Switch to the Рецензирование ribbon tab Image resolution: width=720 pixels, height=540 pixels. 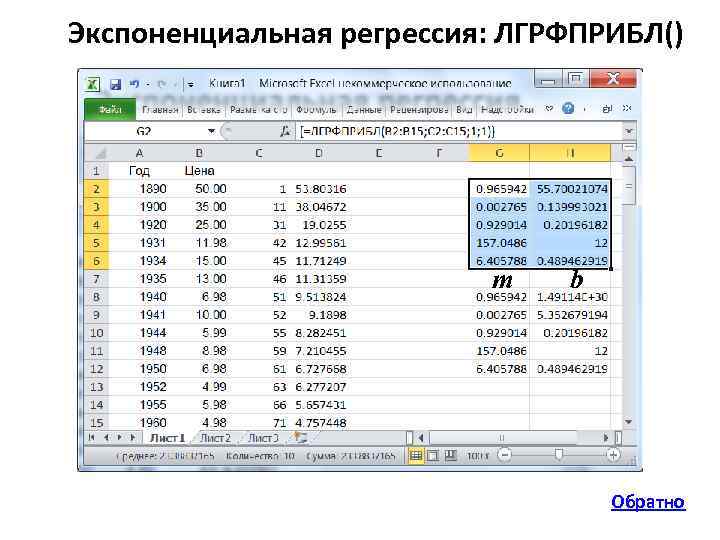pyautogui.click(x=419, y=110)
